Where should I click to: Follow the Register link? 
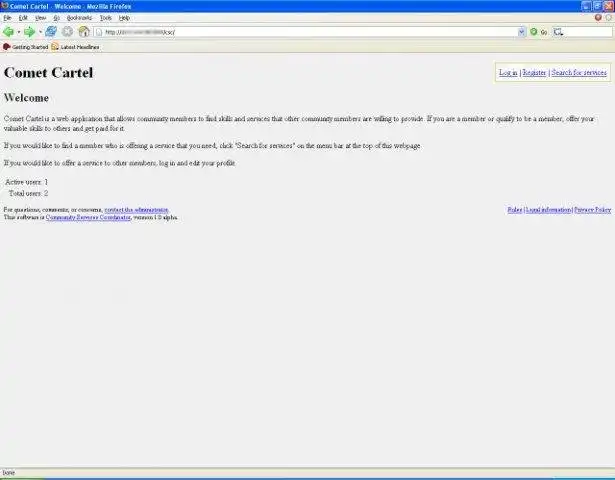[534, 73]
